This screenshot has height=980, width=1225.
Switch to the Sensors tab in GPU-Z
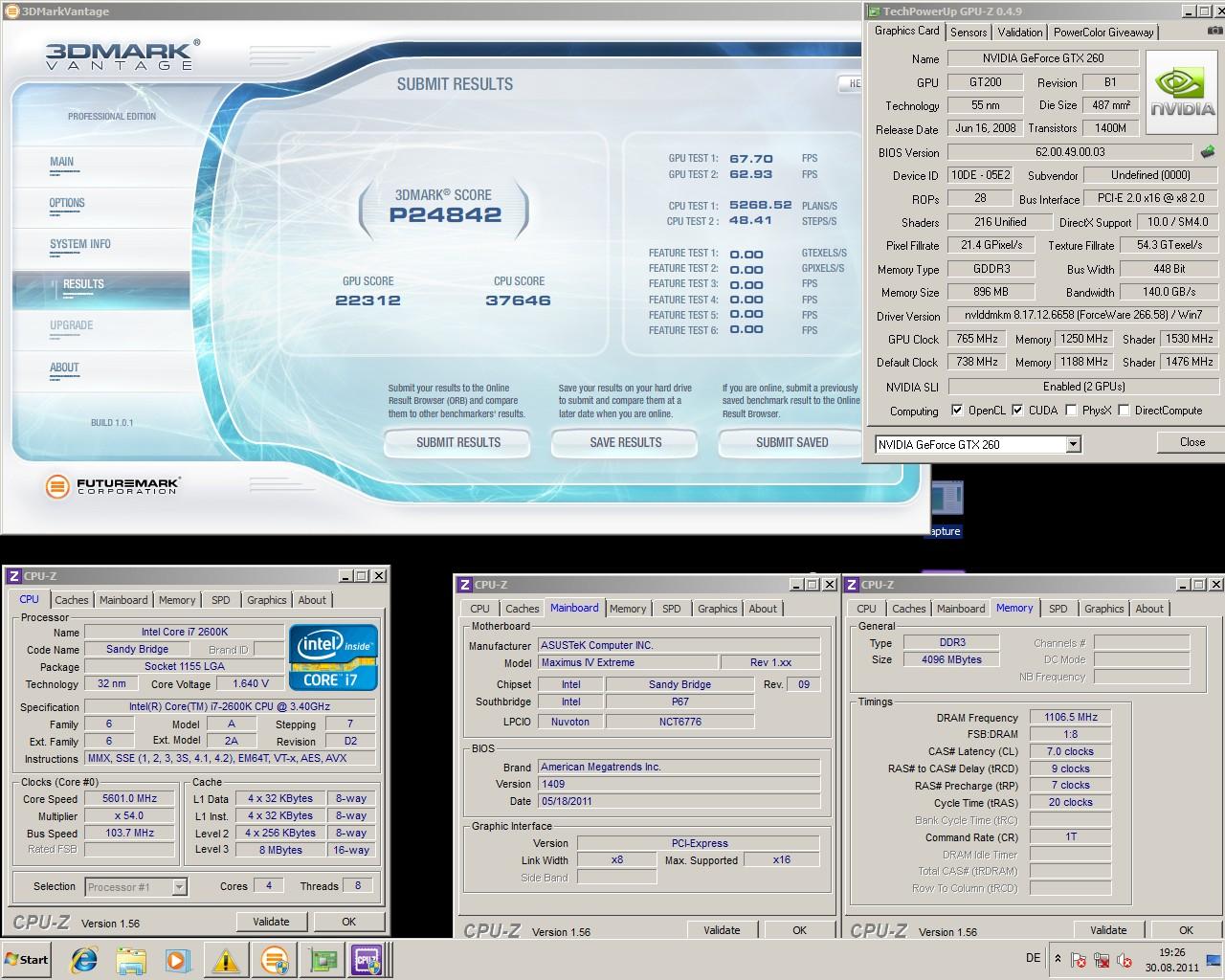click(969, 32)
